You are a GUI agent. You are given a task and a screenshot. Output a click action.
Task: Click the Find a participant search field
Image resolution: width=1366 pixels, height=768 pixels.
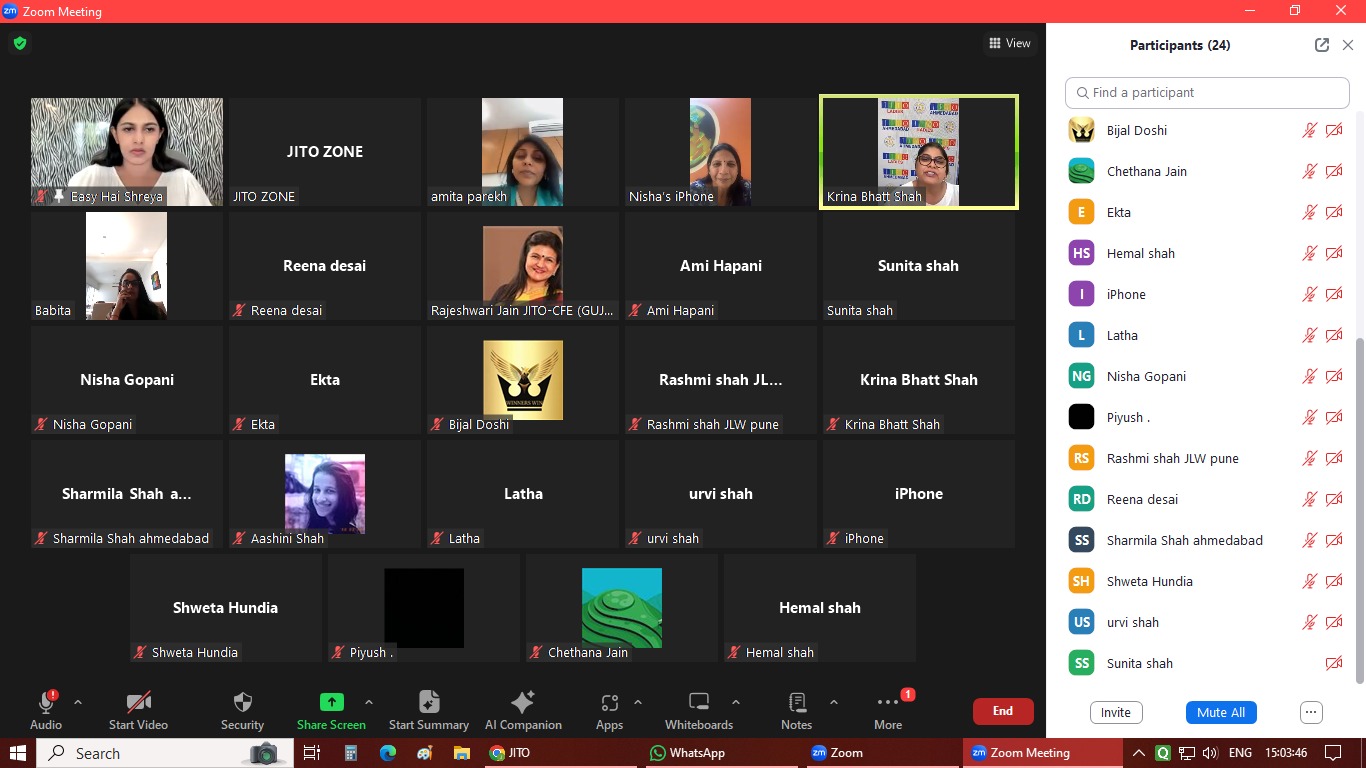tap(1207, 93)
